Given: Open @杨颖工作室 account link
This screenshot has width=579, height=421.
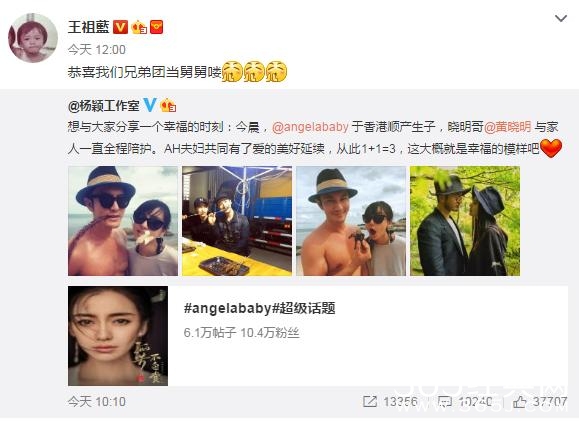Looking at the screenshot, I should [104, 106].
